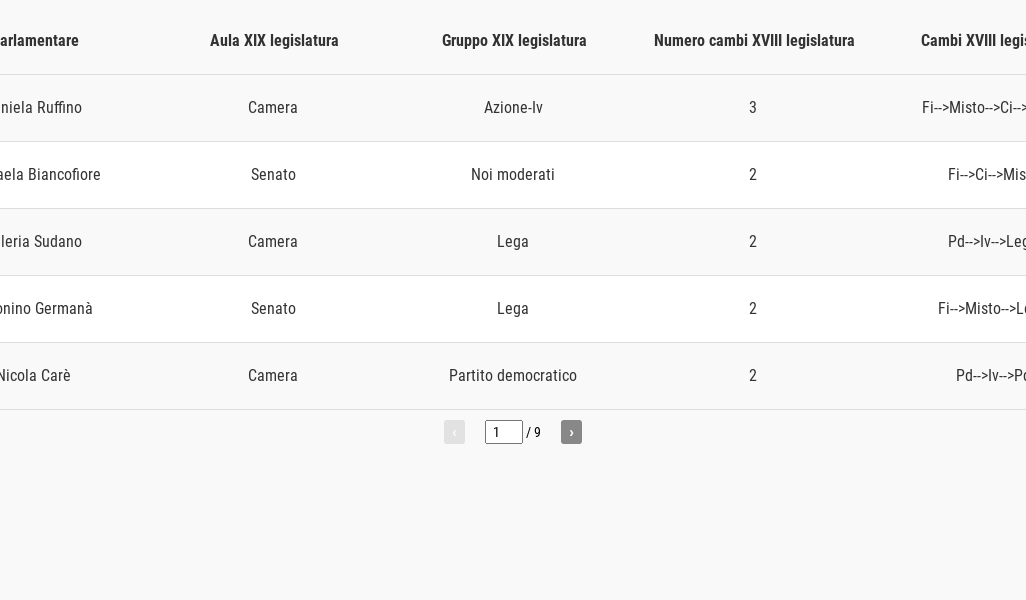Click the Germanà name cell

click(46, 308)
